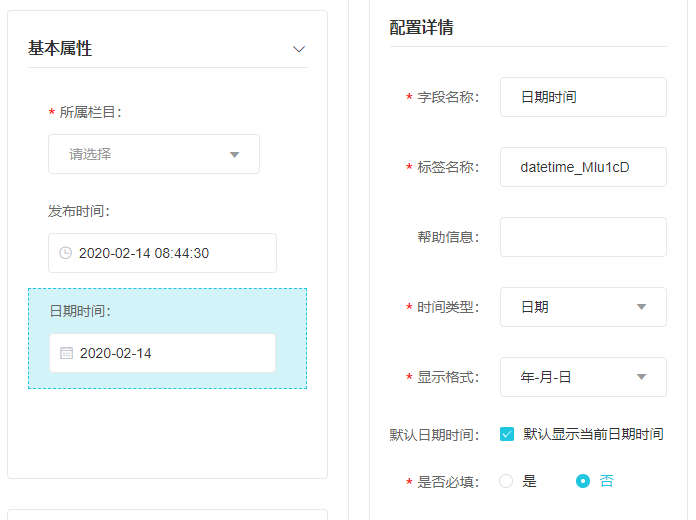Click the 所属栏目 label text
696x520 pixels.
pos(90,112)
